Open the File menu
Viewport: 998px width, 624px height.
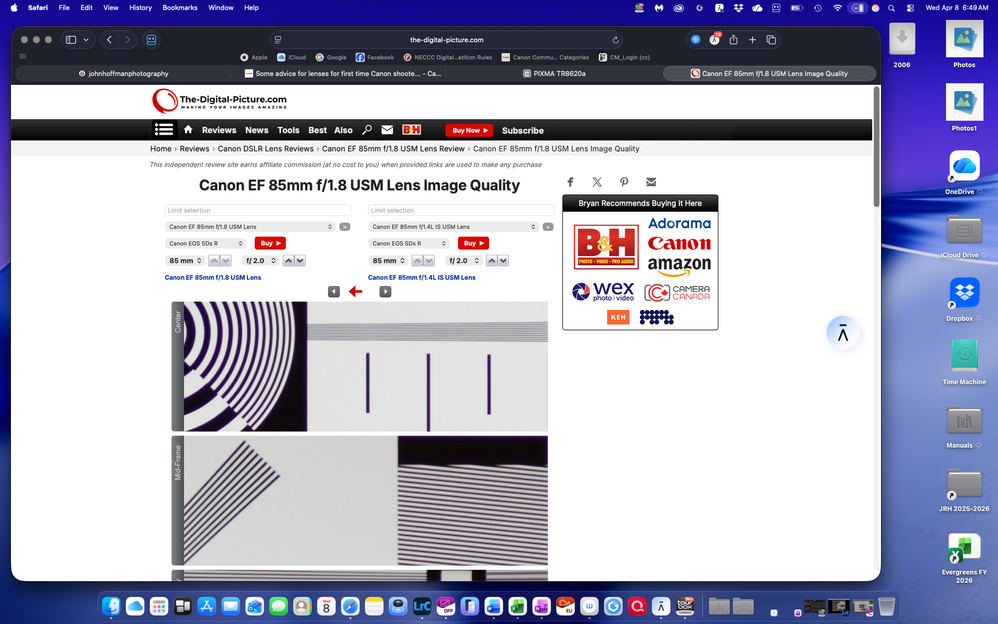tap(64, 8)
